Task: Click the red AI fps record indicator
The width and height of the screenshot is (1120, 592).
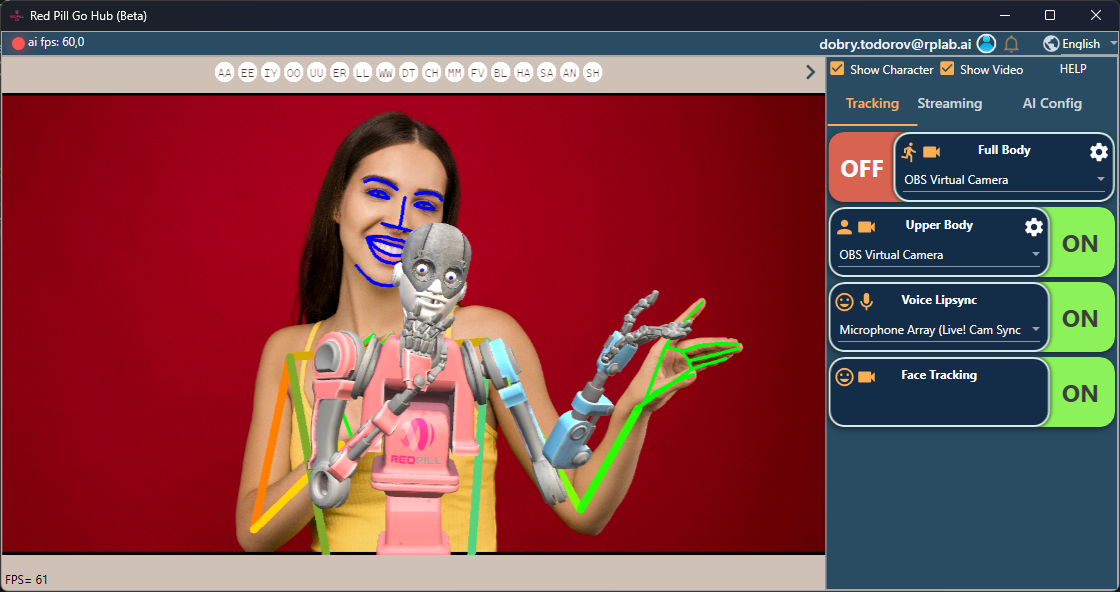Action: tap(18, 43)
